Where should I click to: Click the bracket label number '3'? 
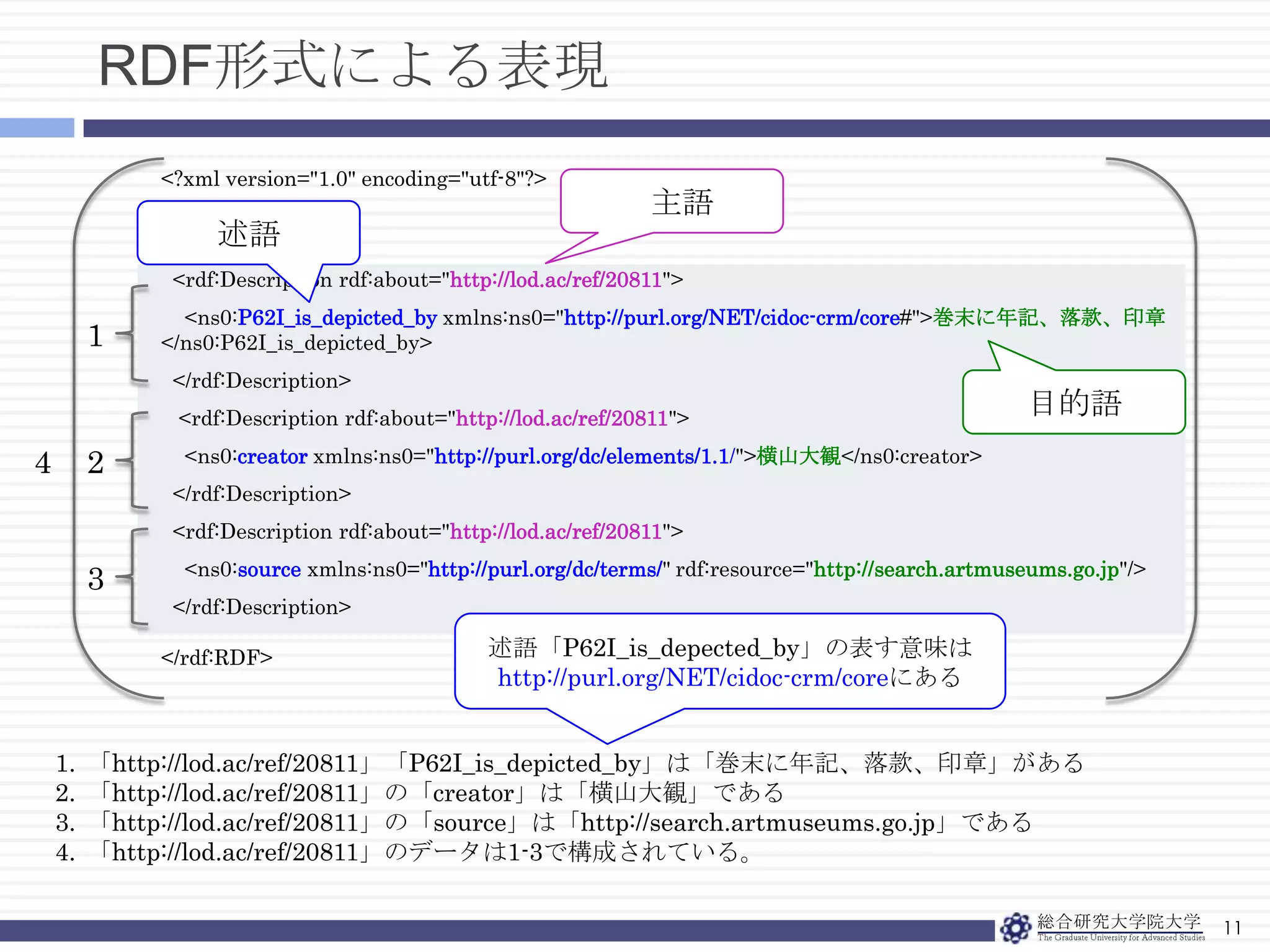(95, 579)
